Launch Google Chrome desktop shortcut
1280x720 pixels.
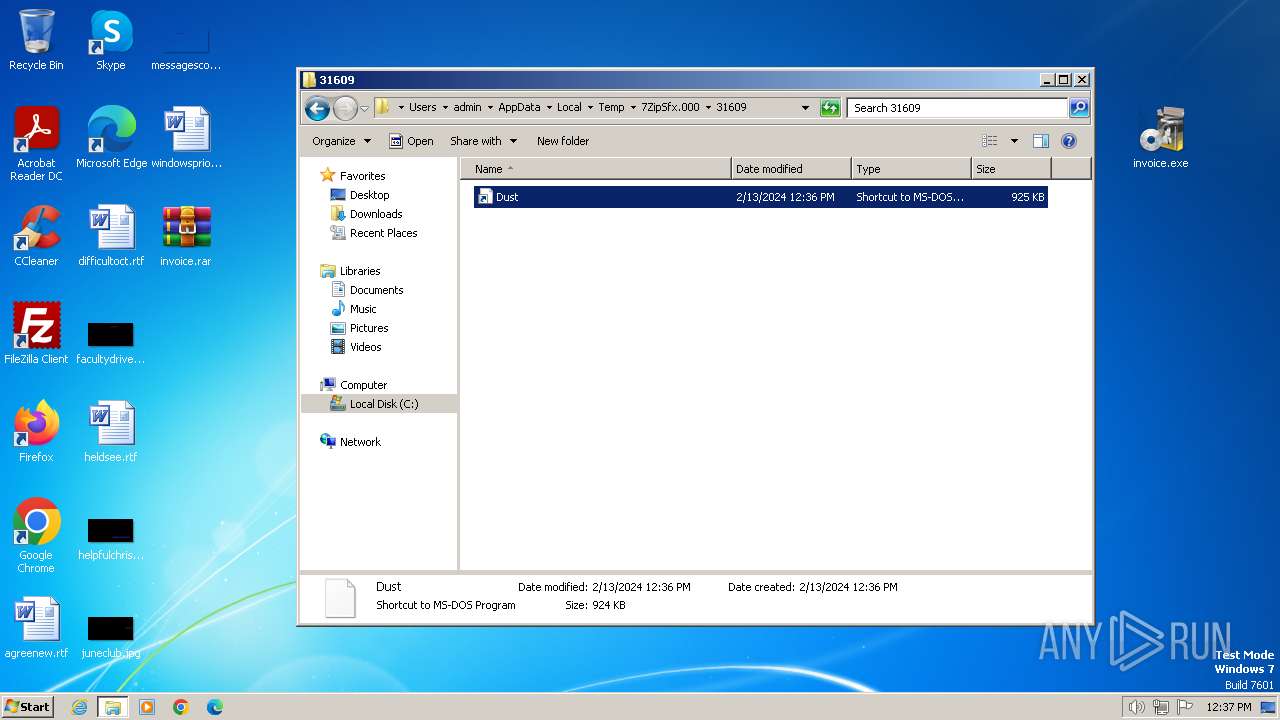[36, 536]
